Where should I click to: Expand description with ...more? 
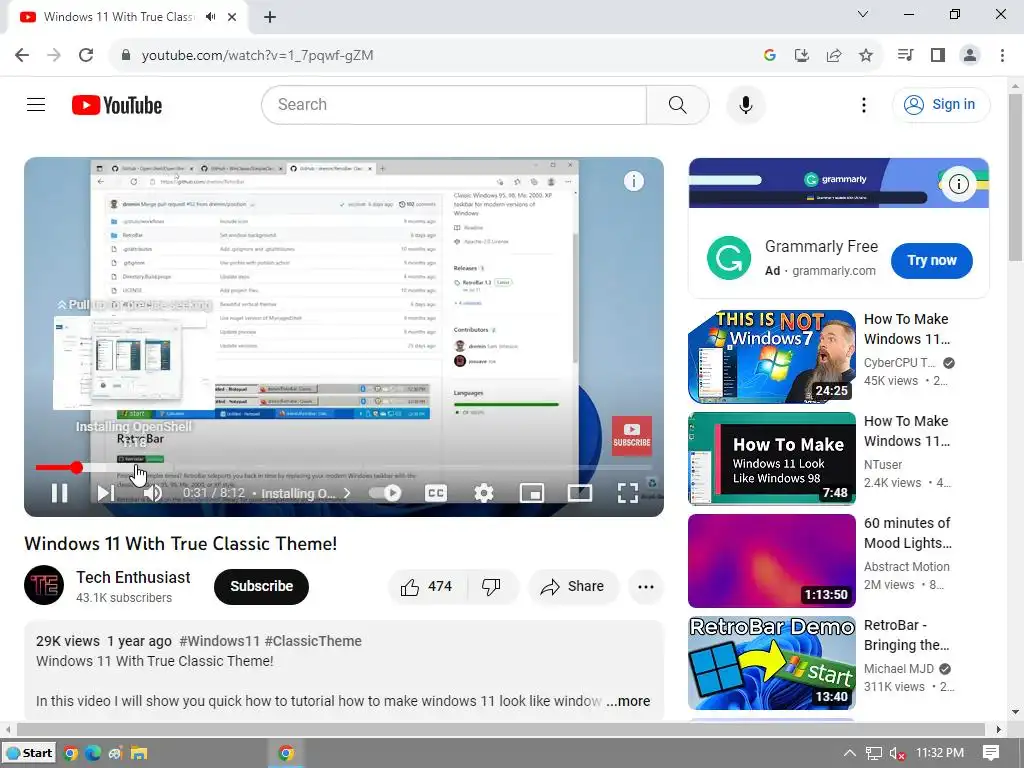coord(628,701)
